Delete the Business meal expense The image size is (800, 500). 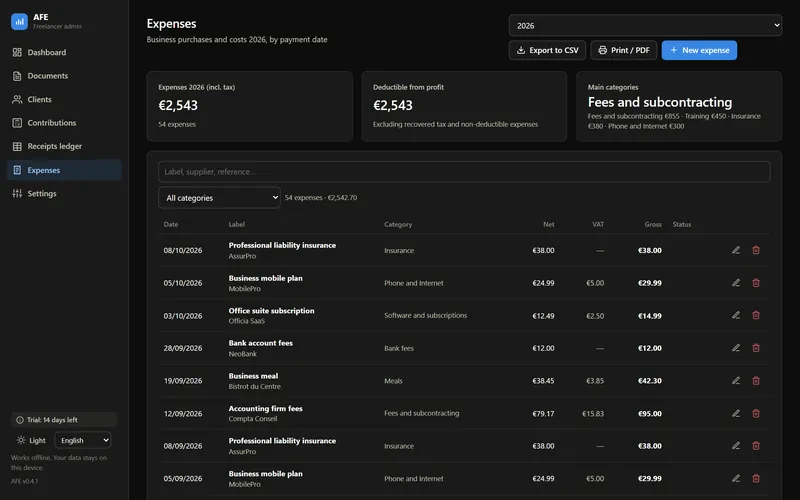756,381
